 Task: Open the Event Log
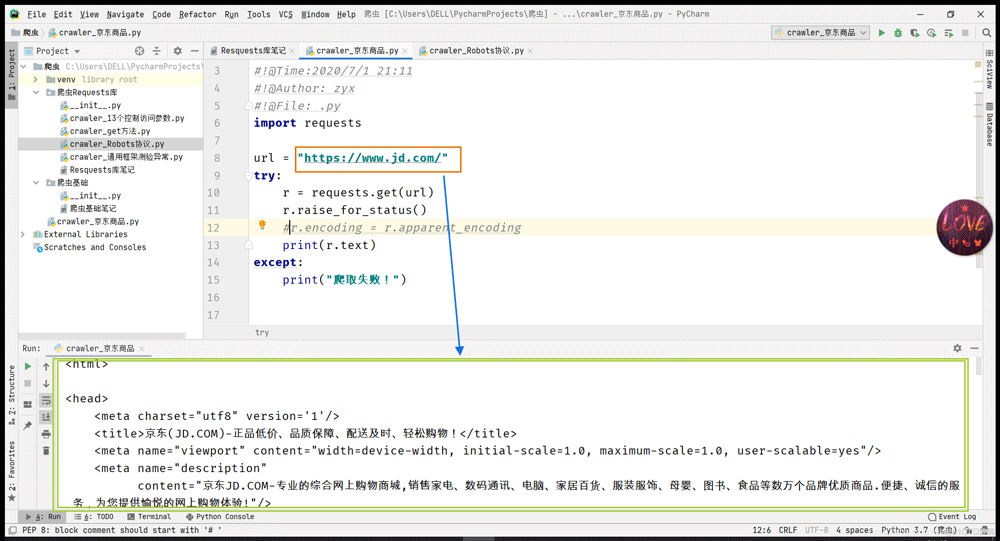(952, 517)
